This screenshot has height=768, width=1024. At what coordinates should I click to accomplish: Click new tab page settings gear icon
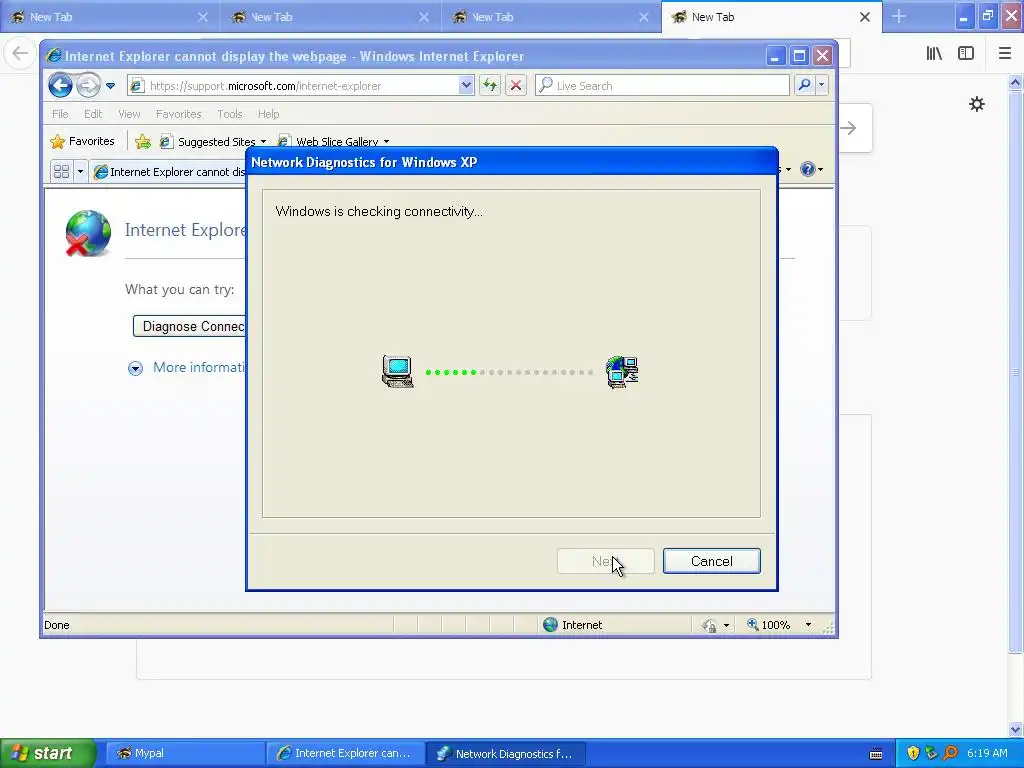tap(976, 104)
